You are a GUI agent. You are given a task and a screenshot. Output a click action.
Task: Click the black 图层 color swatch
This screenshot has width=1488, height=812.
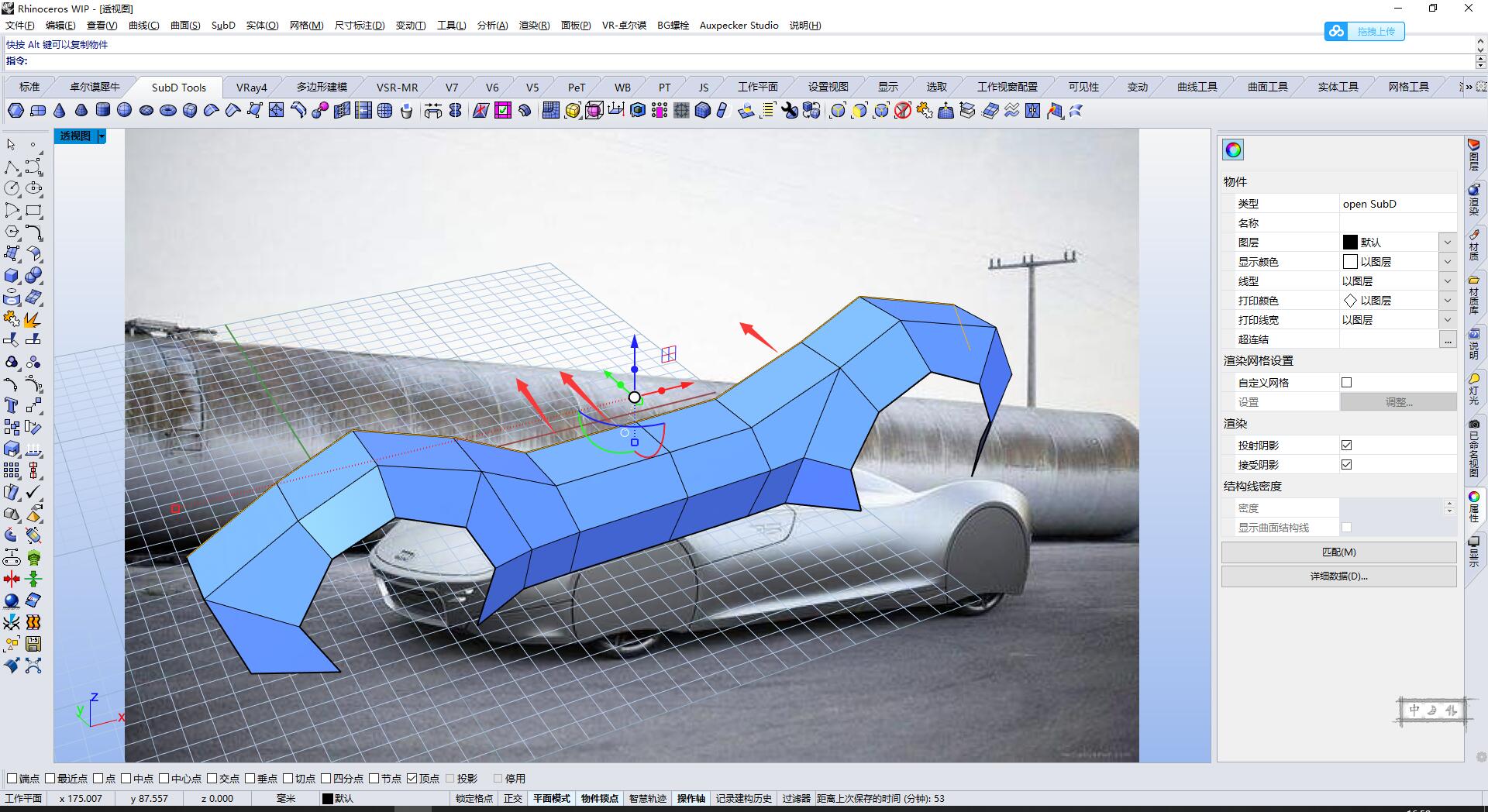tap(1350, 243)
